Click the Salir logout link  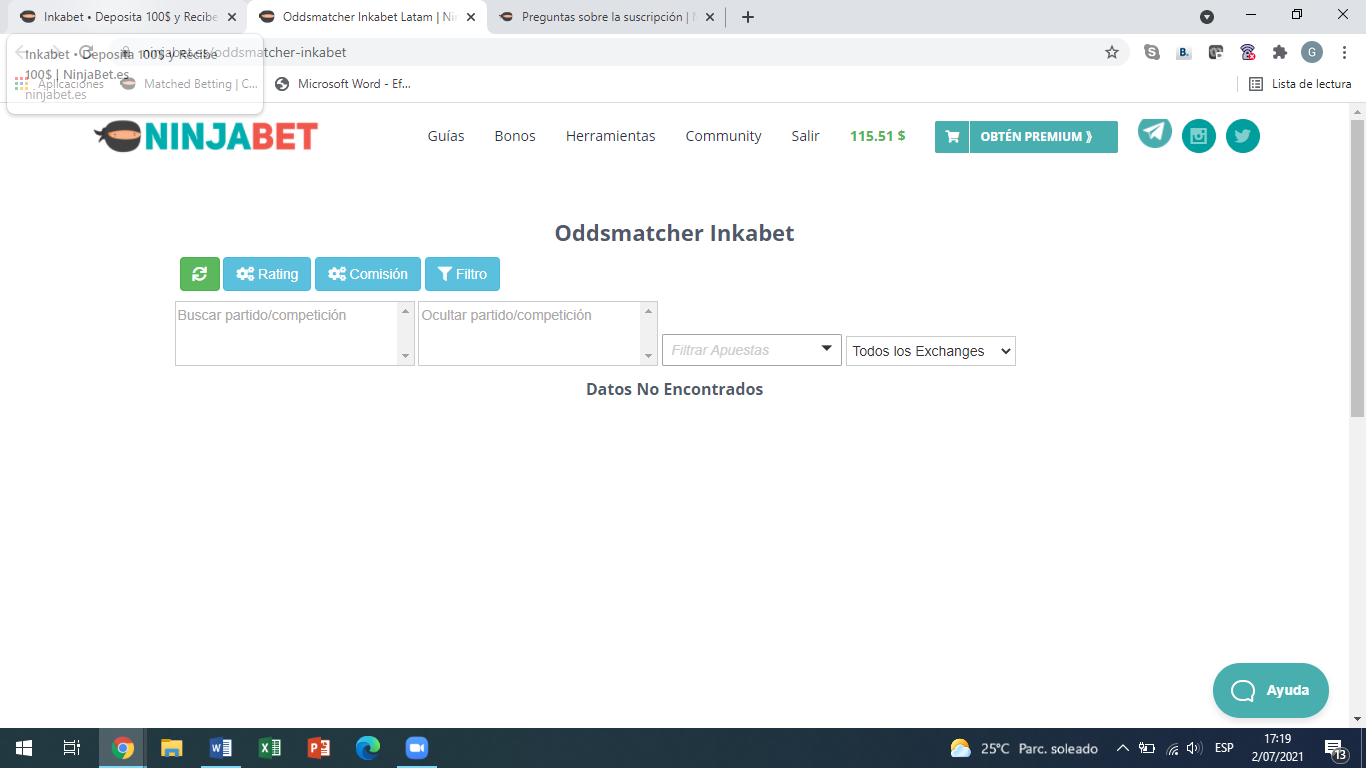[x=805, y=136]
